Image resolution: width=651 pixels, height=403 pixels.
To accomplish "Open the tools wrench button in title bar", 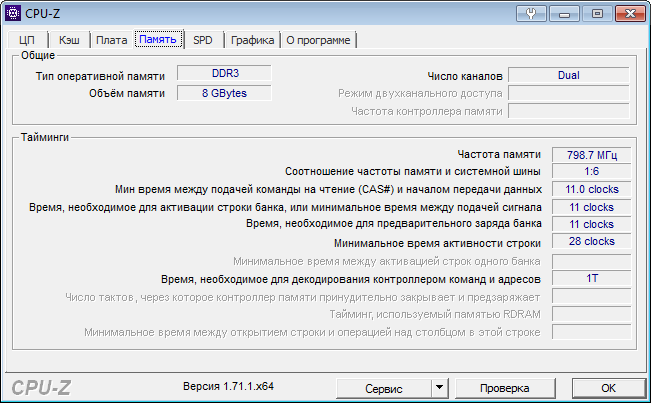I will 531,14.
